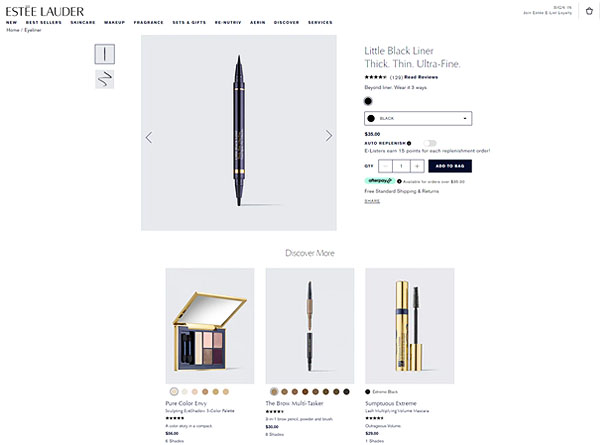
Task: Open the Skincare menu
Action: (x=83, y=23)
